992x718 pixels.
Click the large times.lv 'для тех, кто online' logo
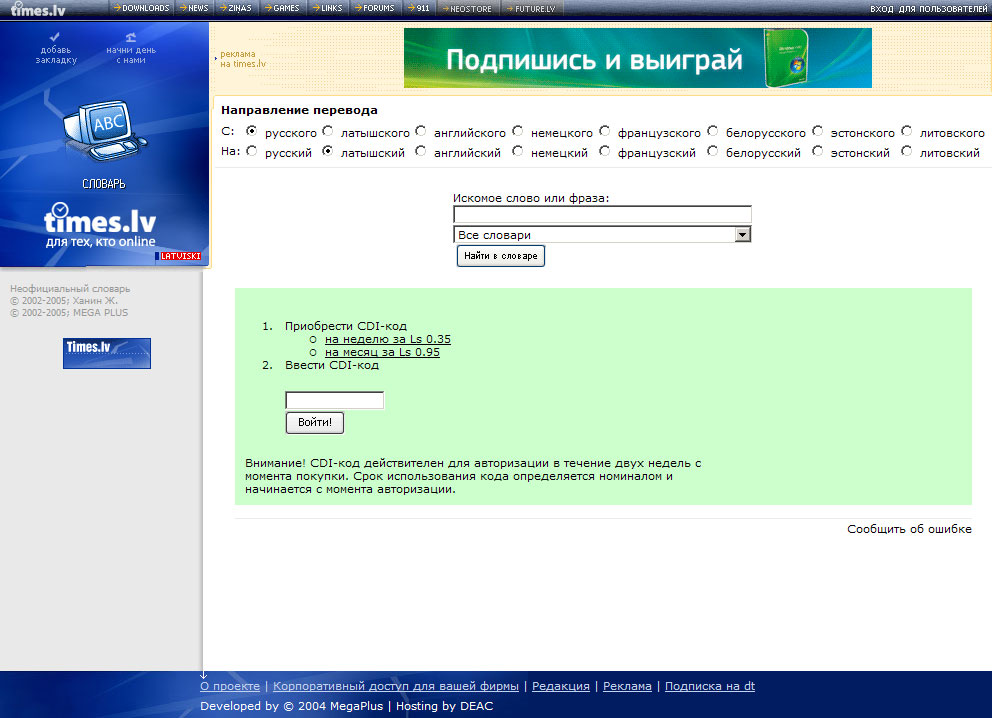pyautogui.click(x=100, y=226)
